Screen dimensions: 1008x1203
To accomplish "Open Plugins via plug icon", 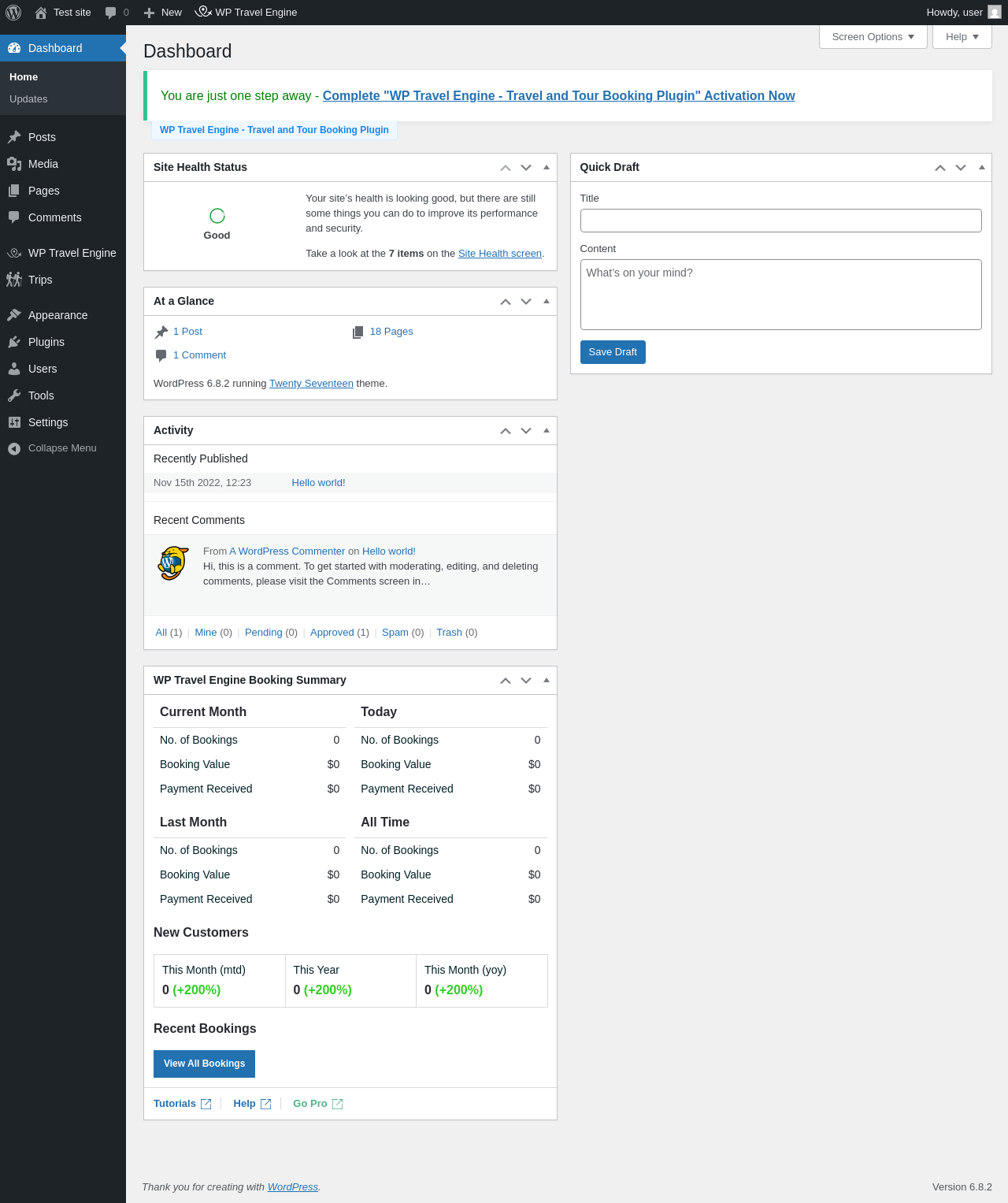I will 14,342.
